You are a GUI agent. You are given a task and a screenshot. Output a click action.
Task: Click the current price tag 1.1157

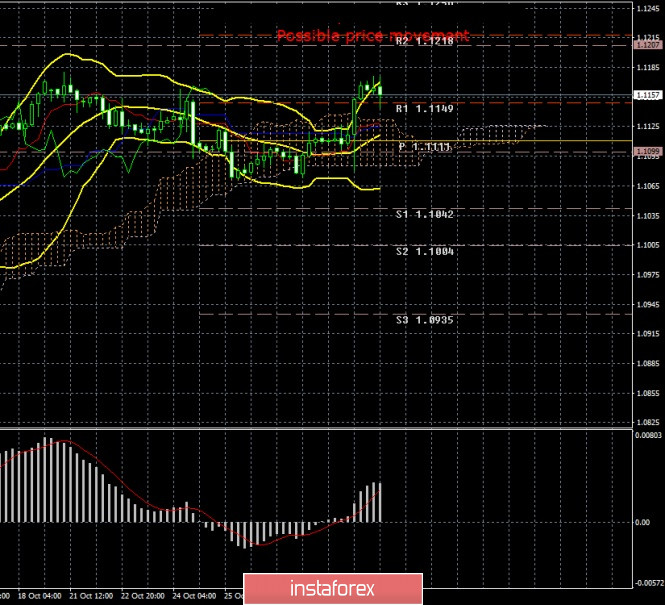tap(648, 95)
